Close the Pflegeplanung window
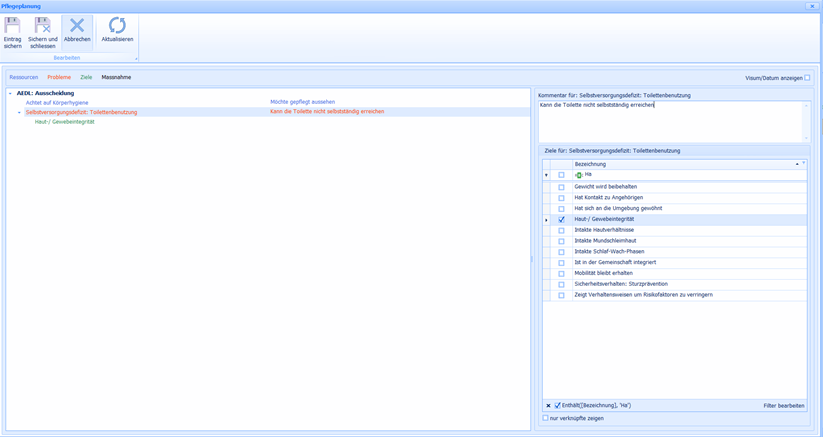The height and width of the screenshot is (437, 823). (x=811, y=6)
